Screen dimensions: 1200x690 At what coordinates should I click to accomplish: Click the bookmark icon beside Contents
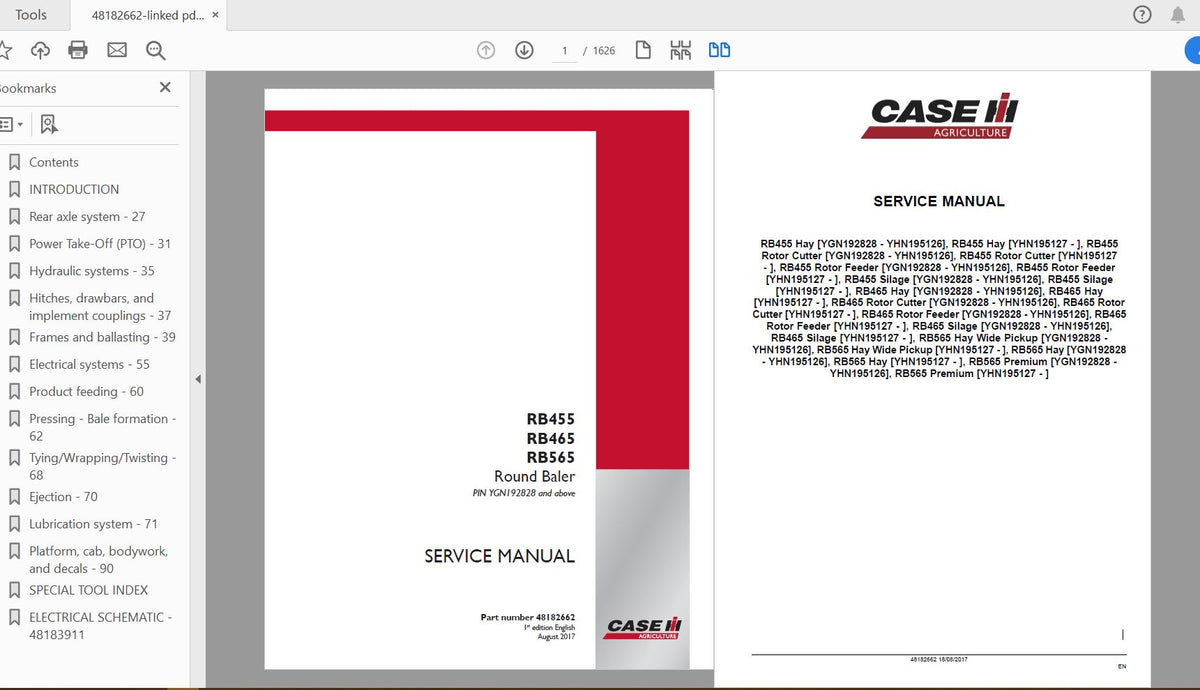[14, 162]
